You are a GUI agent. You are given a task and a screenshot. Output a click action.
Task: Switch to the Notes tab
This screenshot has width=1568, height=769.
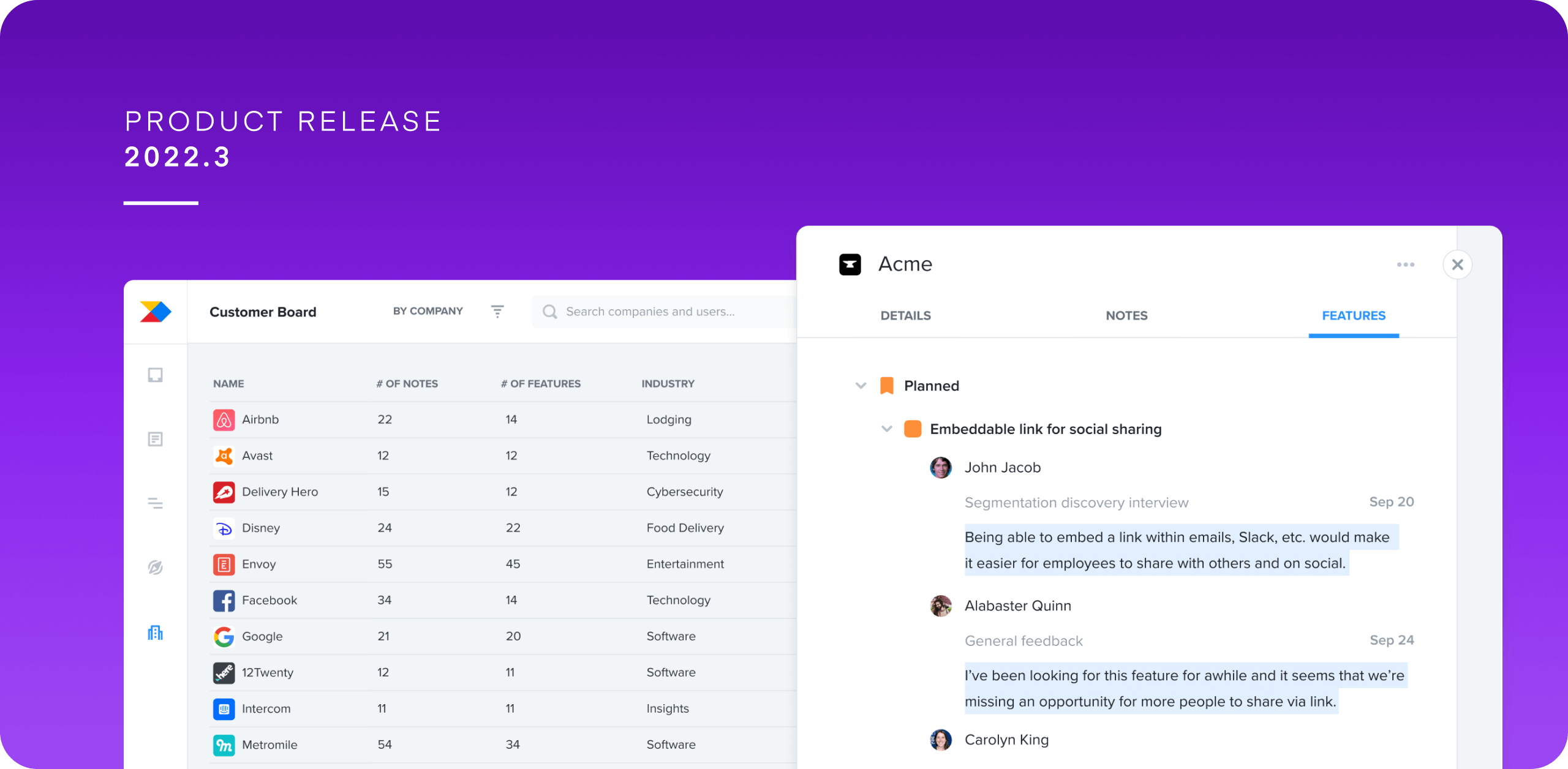[x=1127, y=316]
